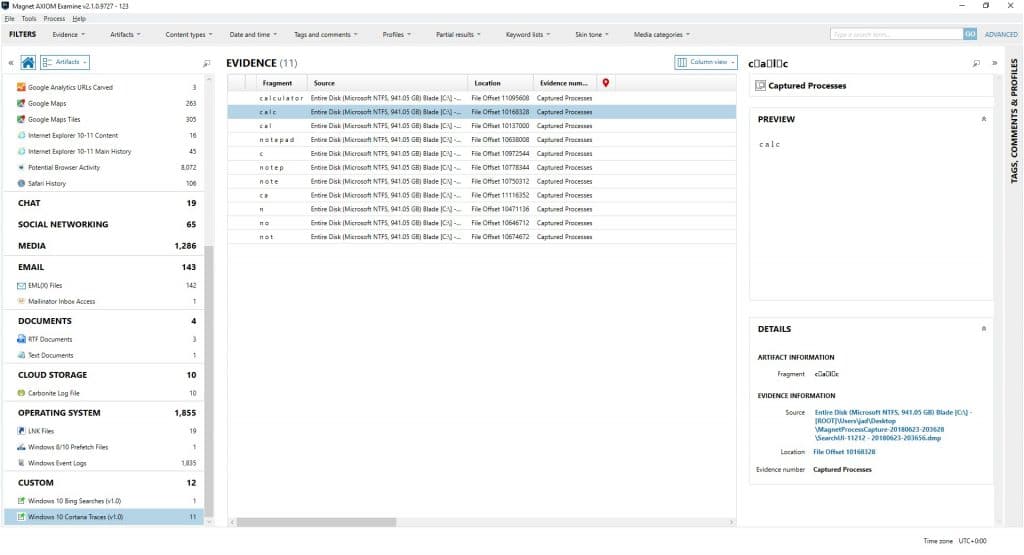Sort by Evidence number column header
The image size is (1024, 555).
[x=564, y=83]
